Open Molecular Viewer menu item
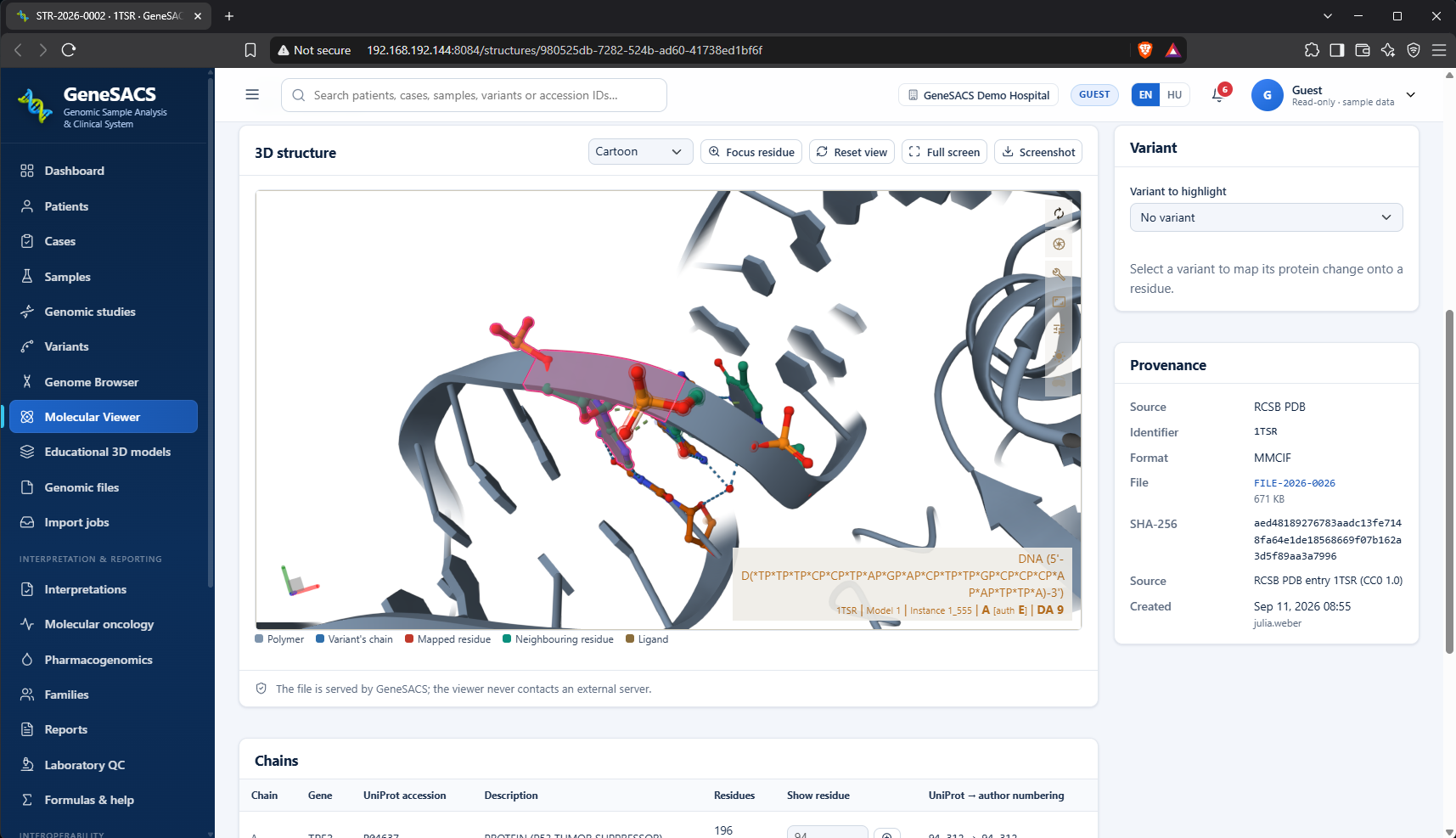This screenshot has height=838, width=1456. click(104, 417)
